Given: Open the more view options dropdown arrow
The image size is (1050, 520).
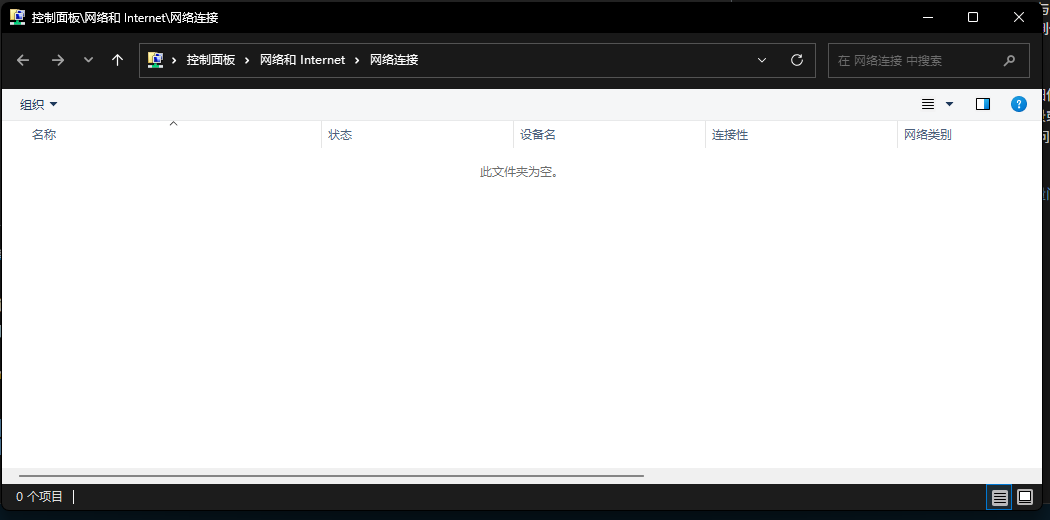Looking at the screenshot, I should (949, 104).
